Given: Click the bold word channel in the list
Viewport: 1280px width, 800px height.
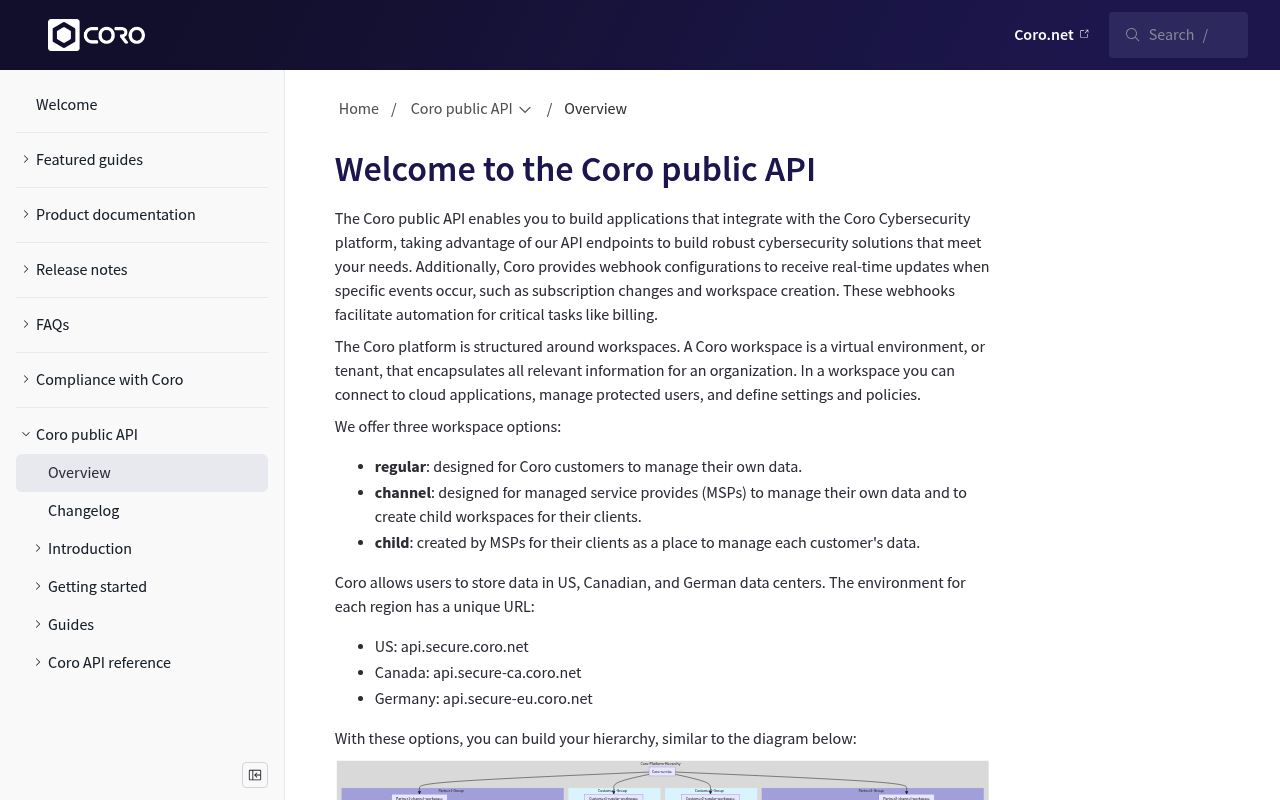Looking at the screenshot, I should pos(403,493).
